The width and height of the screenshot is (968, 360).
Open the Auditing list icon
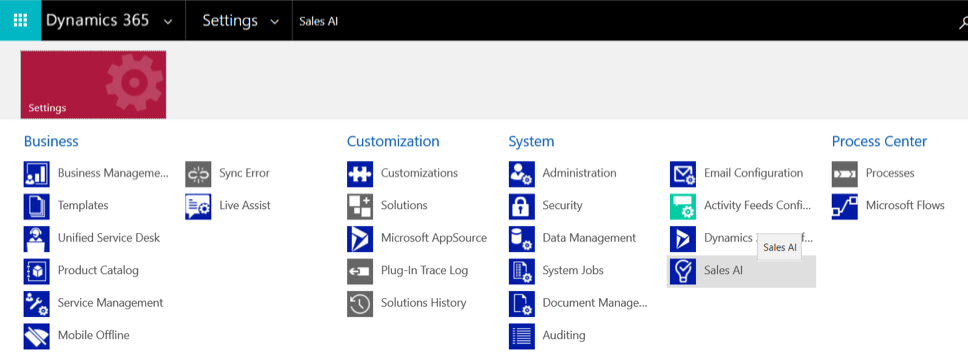coord(522,336)
